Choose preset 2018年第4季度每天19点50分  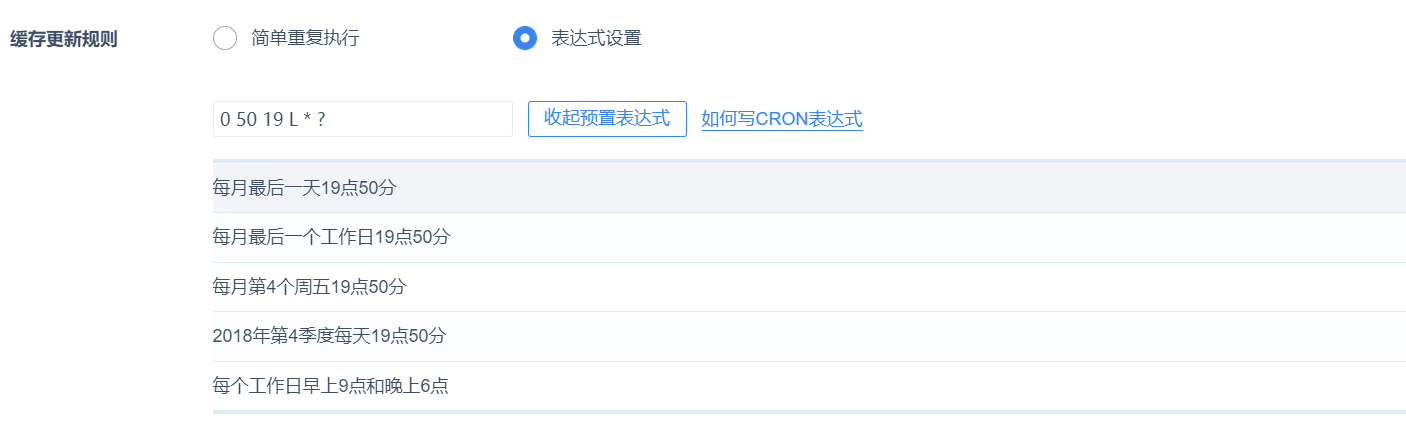point(329,336)
